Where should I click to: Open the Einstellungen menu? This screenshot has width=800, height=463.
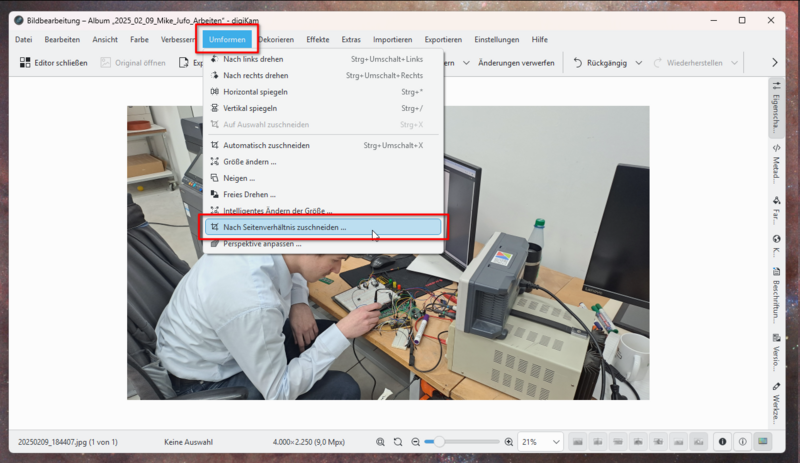coord(496,39)
